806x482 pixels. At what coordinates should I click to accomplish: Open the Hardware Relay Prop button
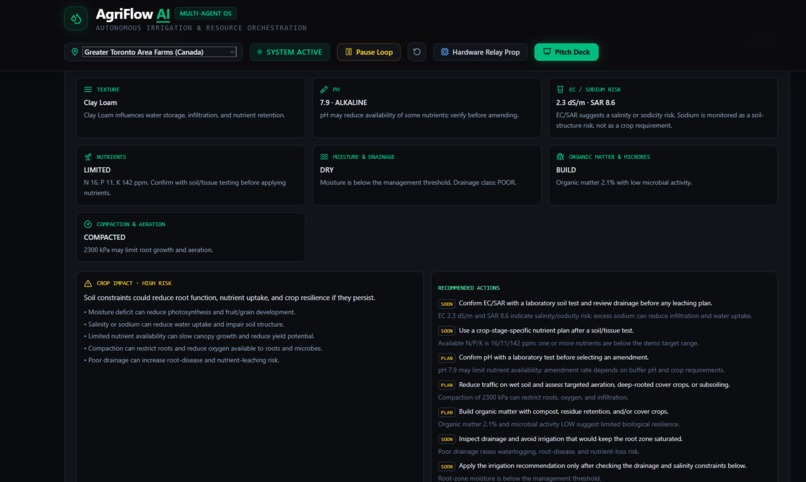pos(480,52)
